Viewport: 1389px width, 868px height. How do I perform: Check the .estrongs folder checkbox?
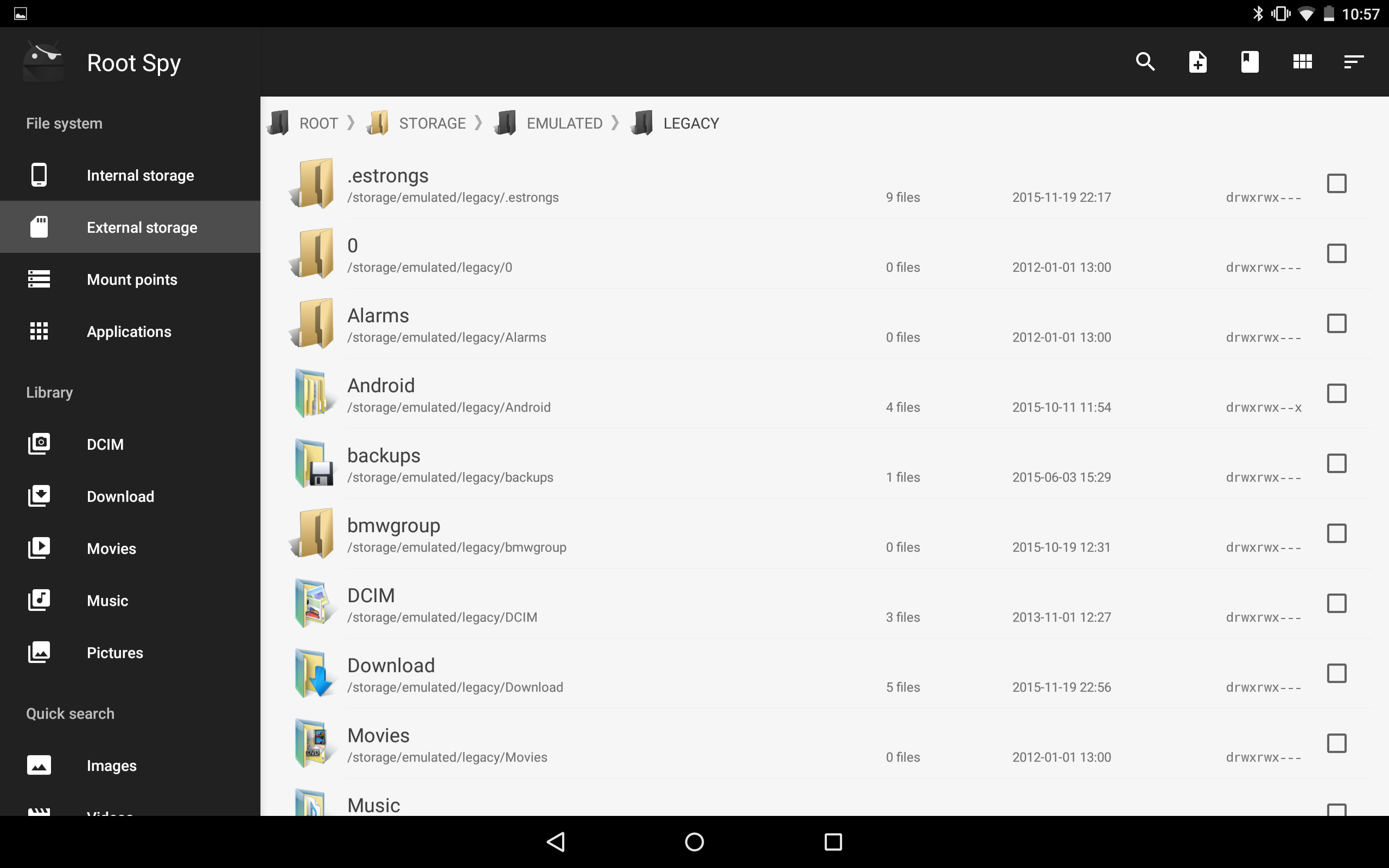coord(1336,184)
